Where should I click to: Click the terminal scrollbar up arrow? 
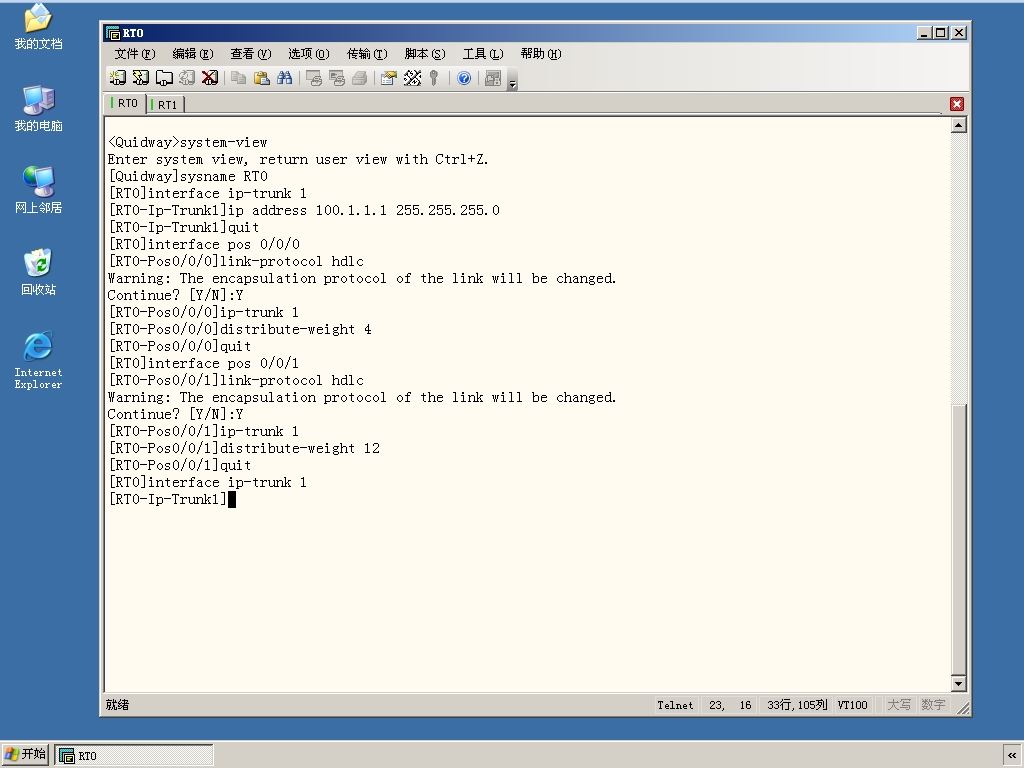pyautogui.click(x=958, y=125)
